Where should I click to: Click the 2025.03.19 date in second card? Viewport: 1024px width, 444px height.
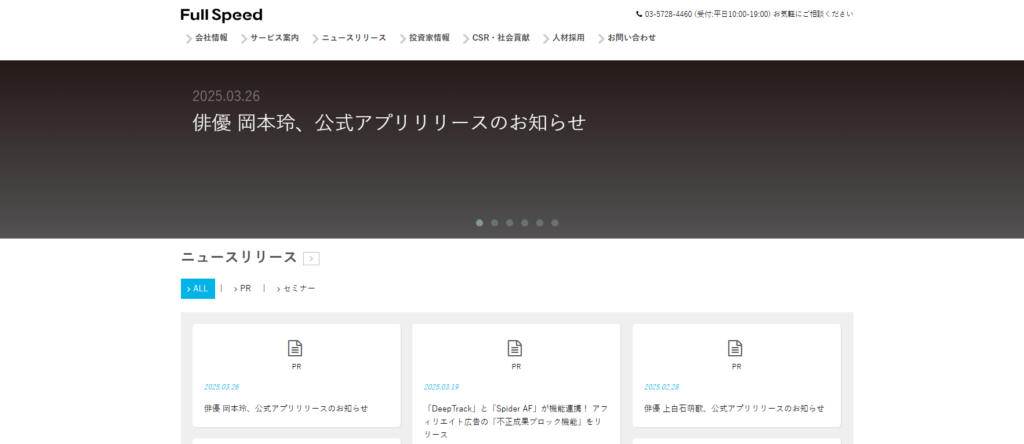point(441,387)
